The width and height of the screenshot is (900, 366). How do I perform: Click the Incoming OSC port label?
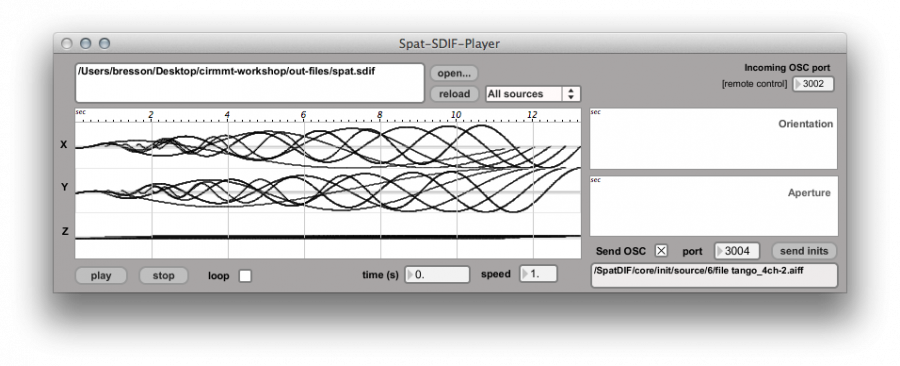pyautogui.click(x=787, y=68)
